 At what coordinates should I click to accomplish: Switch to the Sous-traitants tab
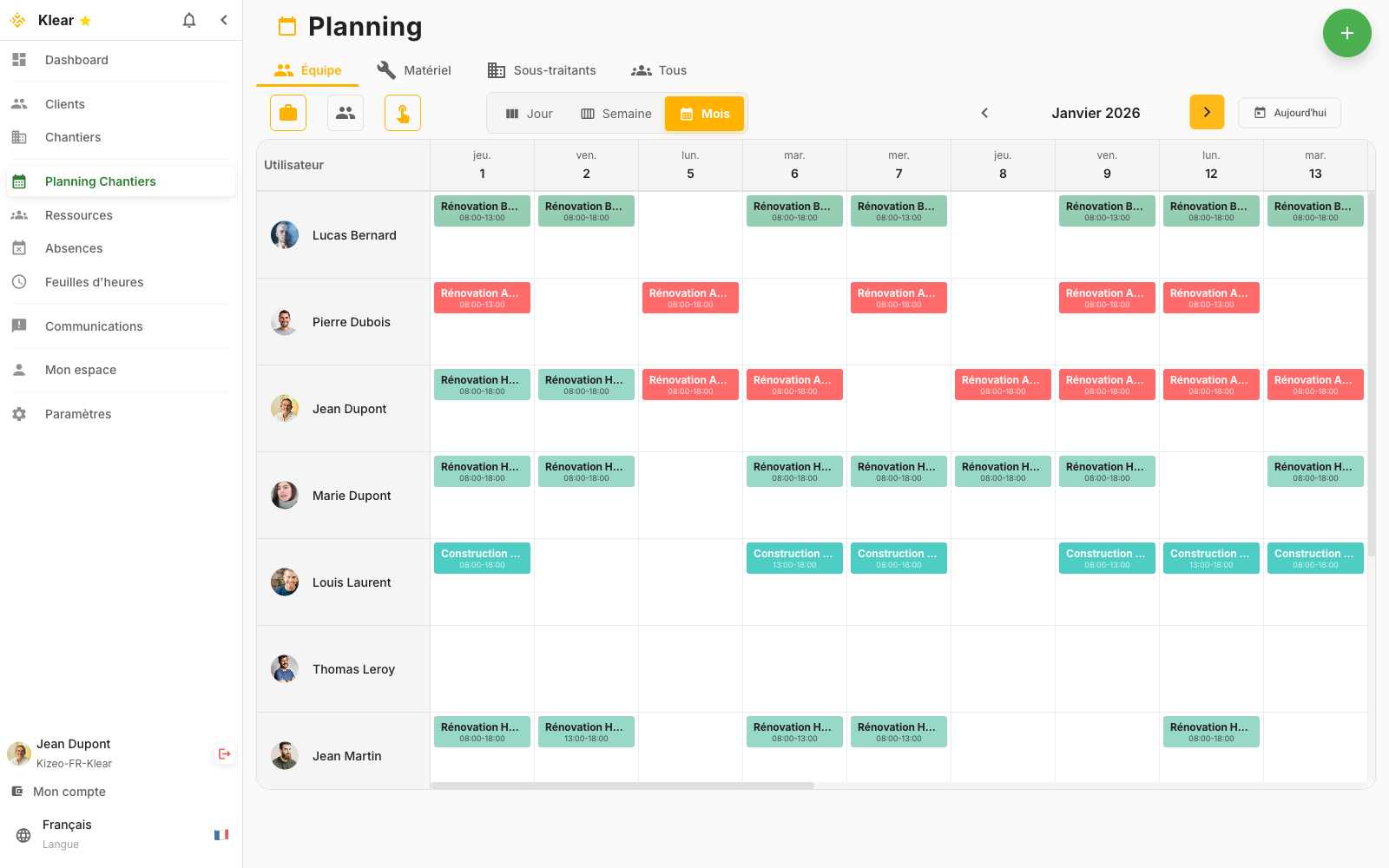coord(543,70)
